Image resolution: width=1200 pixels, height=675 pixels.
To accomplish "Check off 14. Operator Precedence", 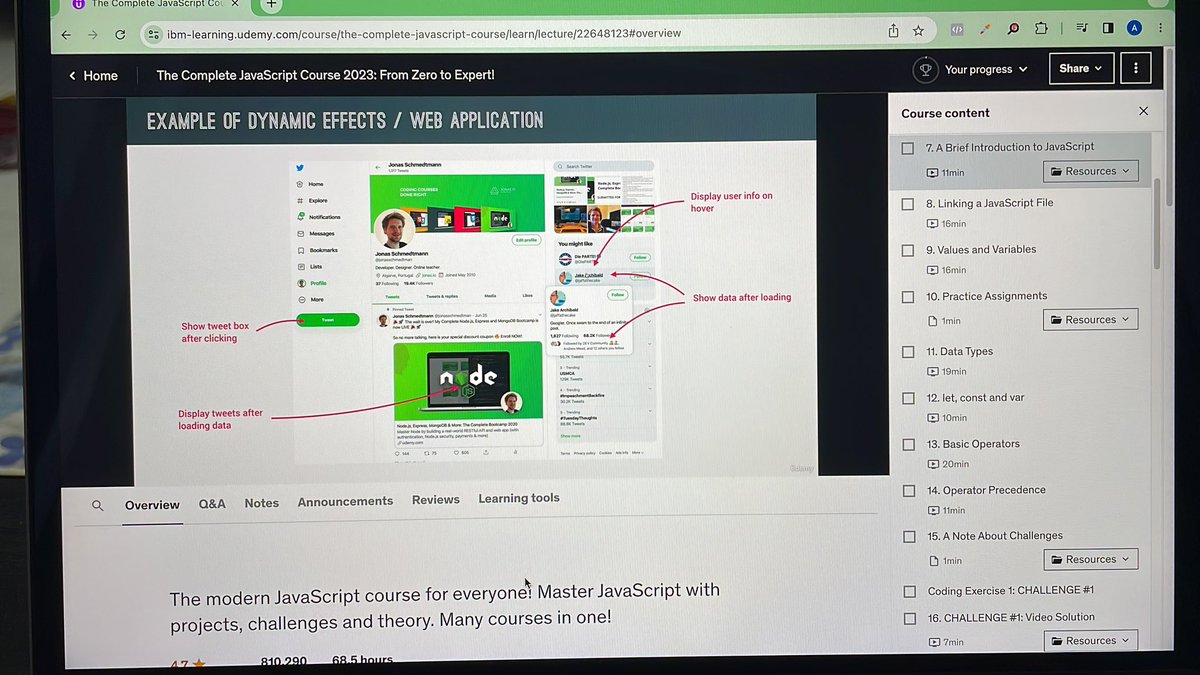I will tap(908, 491).
